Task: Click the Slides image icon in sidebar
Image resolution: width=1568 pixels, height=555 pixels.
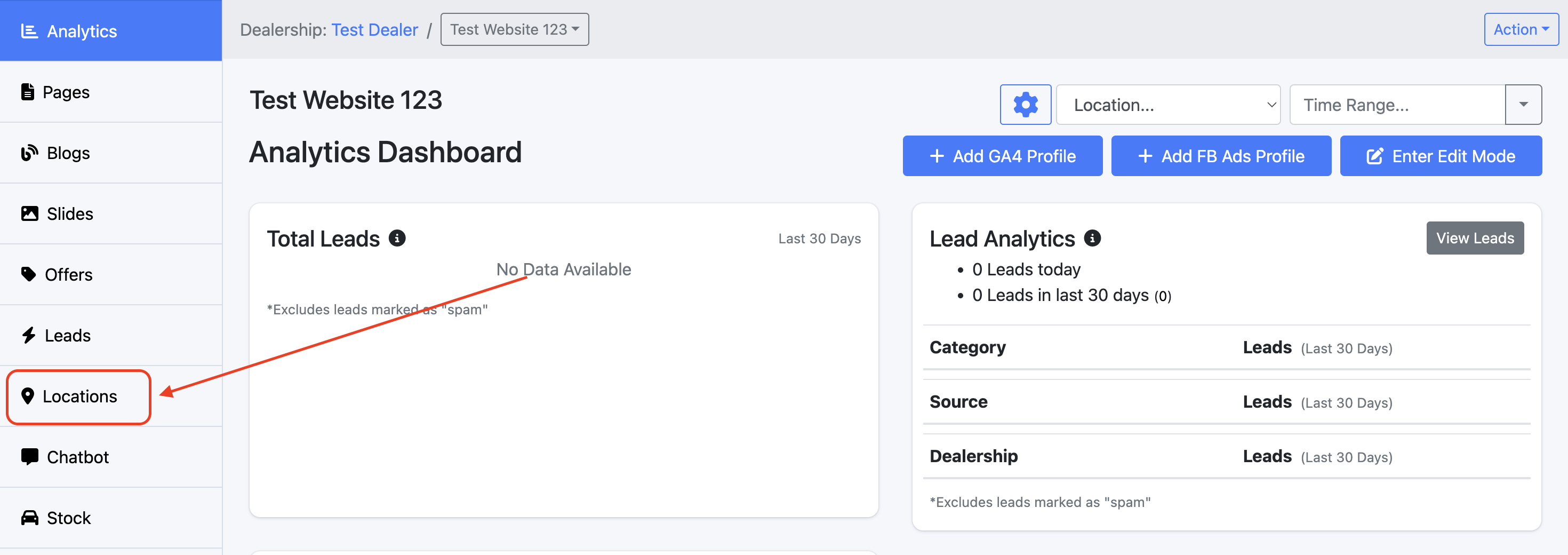Action: click(x=29, y=214)
